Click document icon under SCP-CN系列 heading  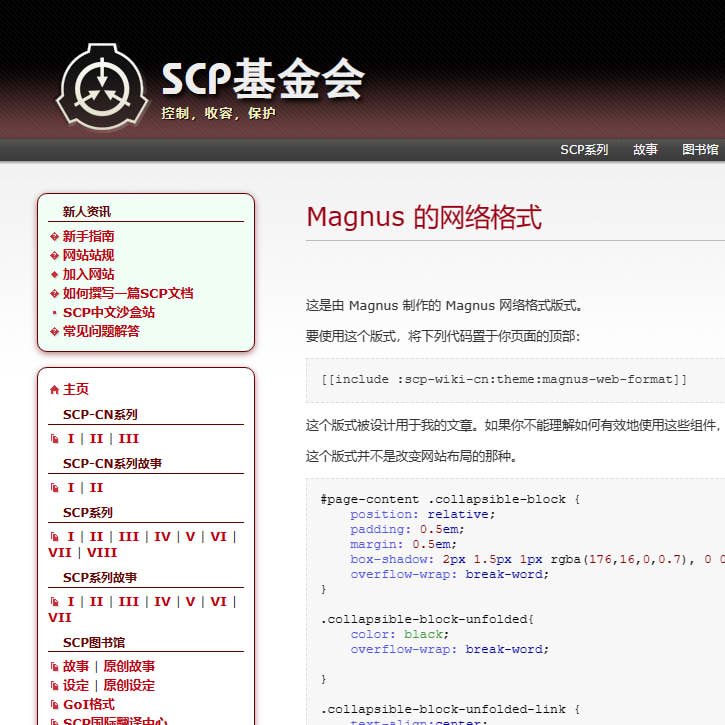coord(54,439)
